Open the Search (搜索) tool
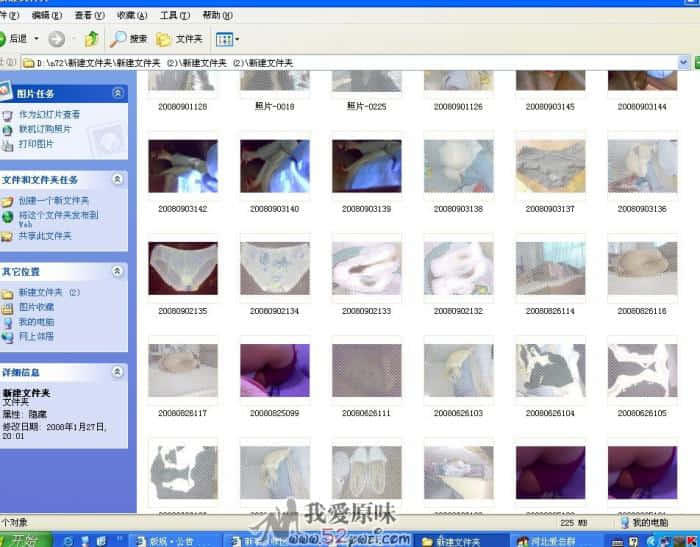 (129, 39)
